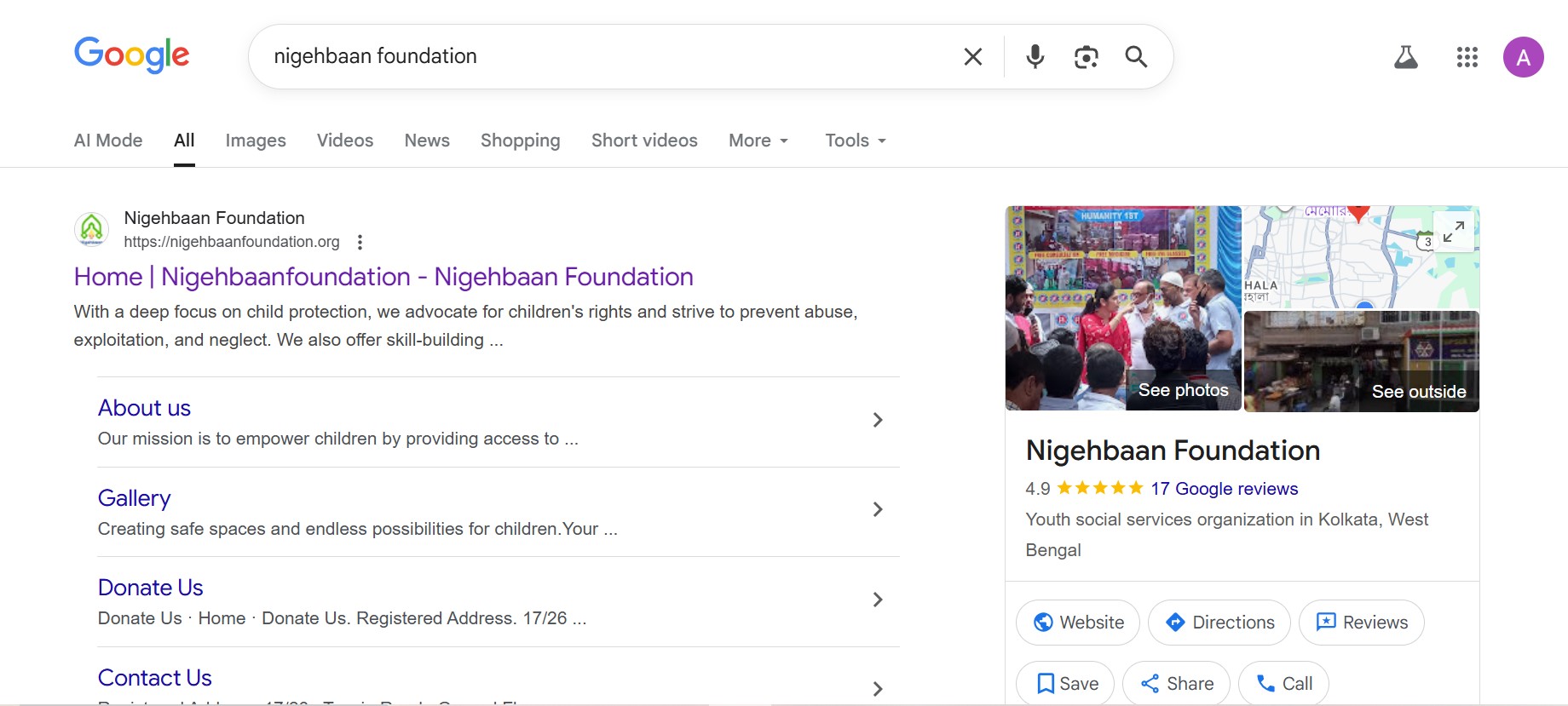This screenshot has width=1568, height=706.
Task: Expand the More search filters dropdown
Action: 758,141
